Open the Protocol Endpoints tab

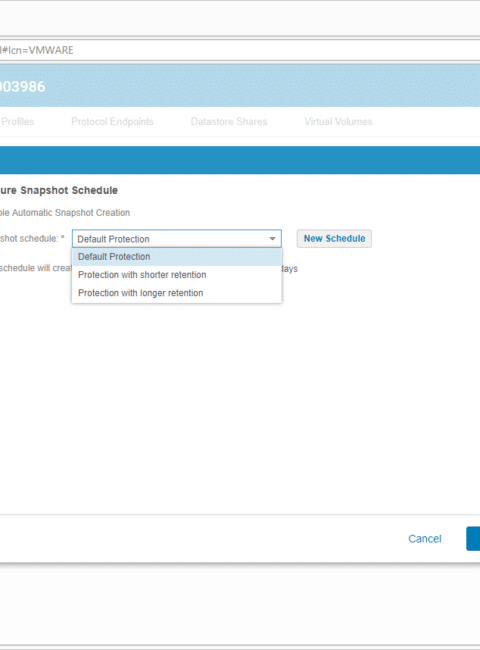[x=112, y=121]
